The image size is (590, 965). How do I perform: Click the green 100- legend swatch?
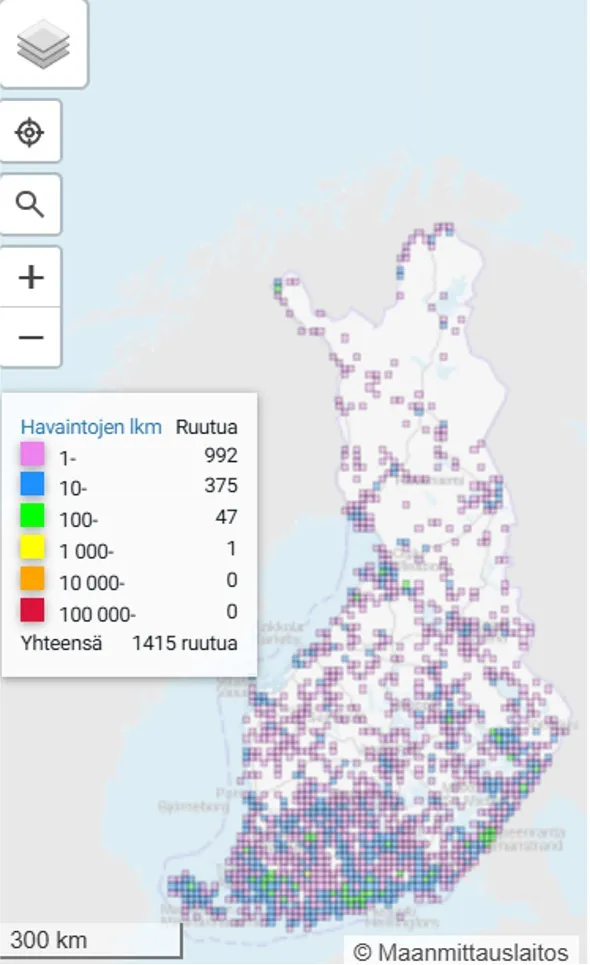click(x=32, y=516)
